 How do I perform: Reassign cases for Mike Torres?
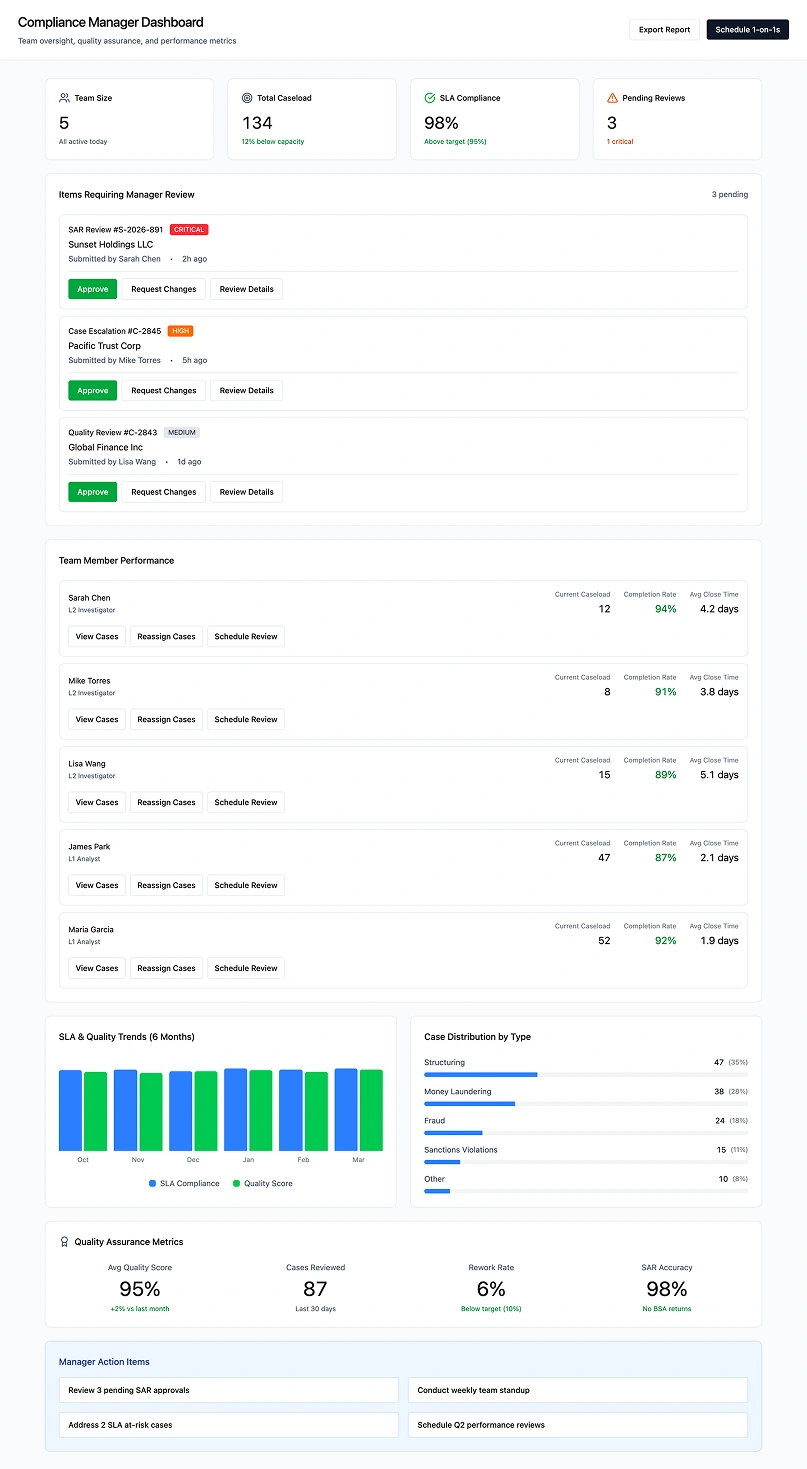pyautogui.click(x=166, y=720)
